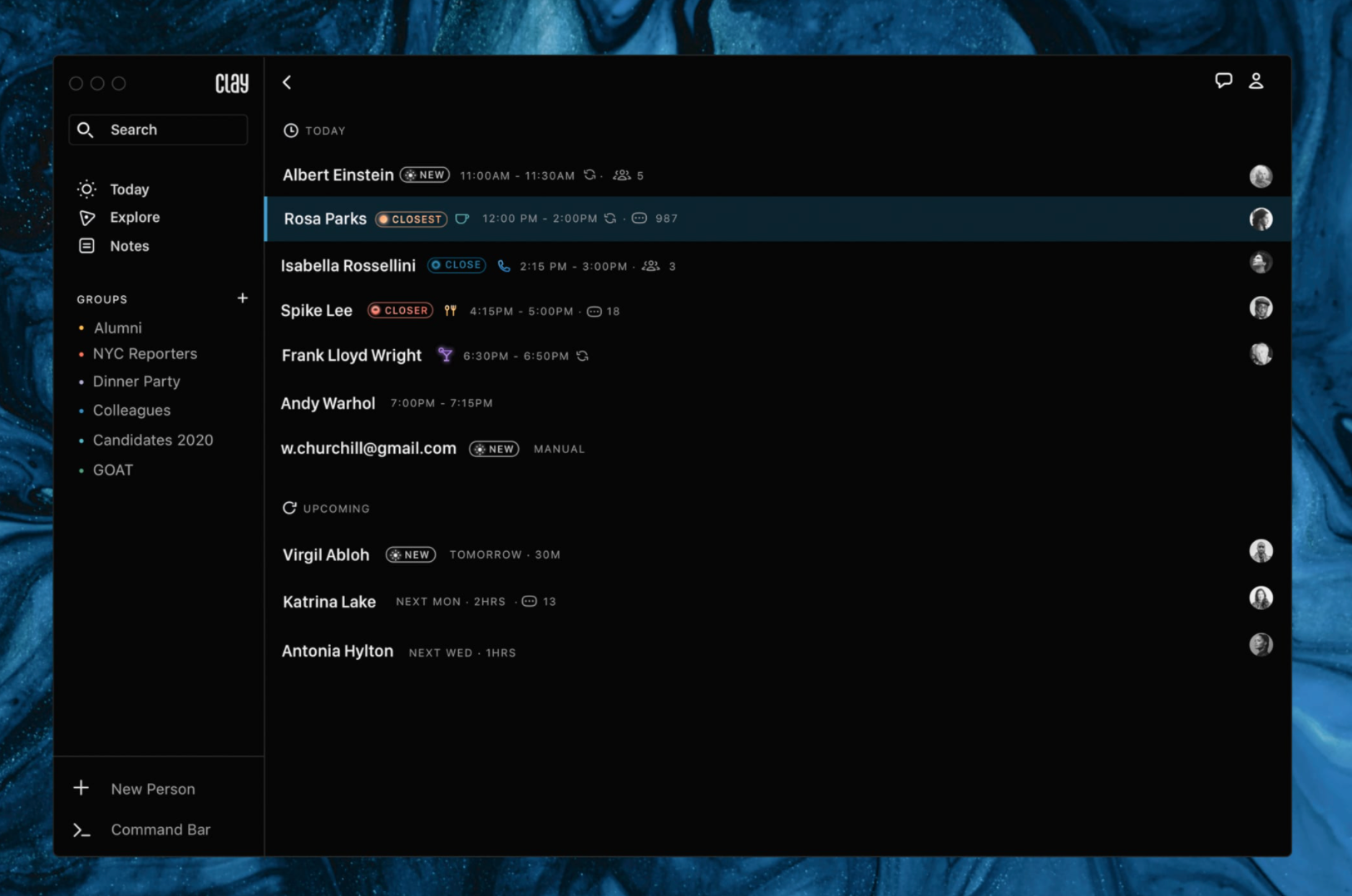Click the Search field
1352x896 pixels.
point(158,130)
